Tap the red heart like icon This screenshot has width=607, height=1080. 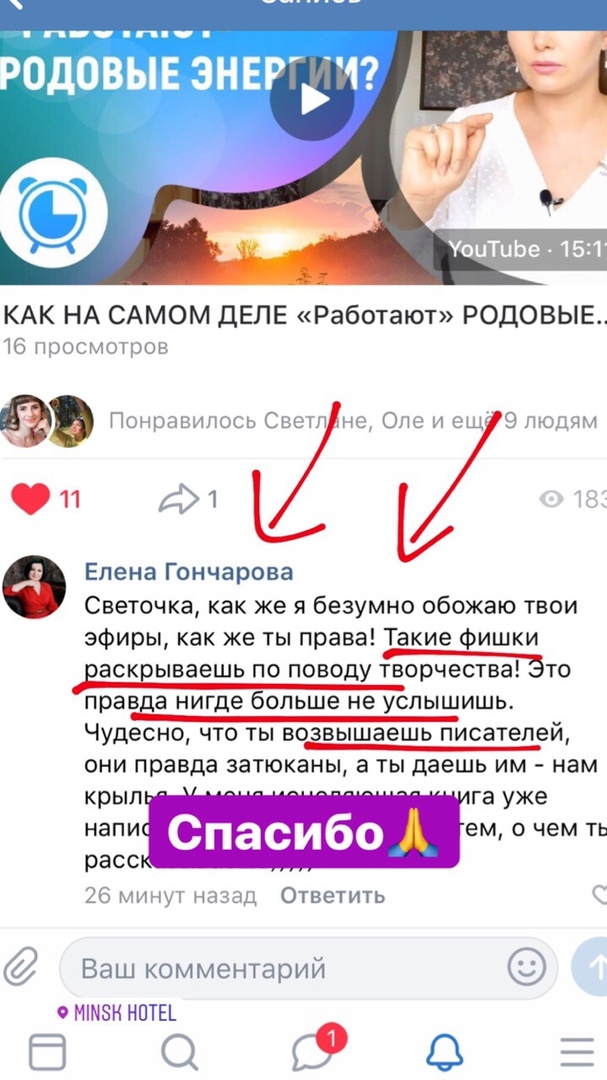31,499
